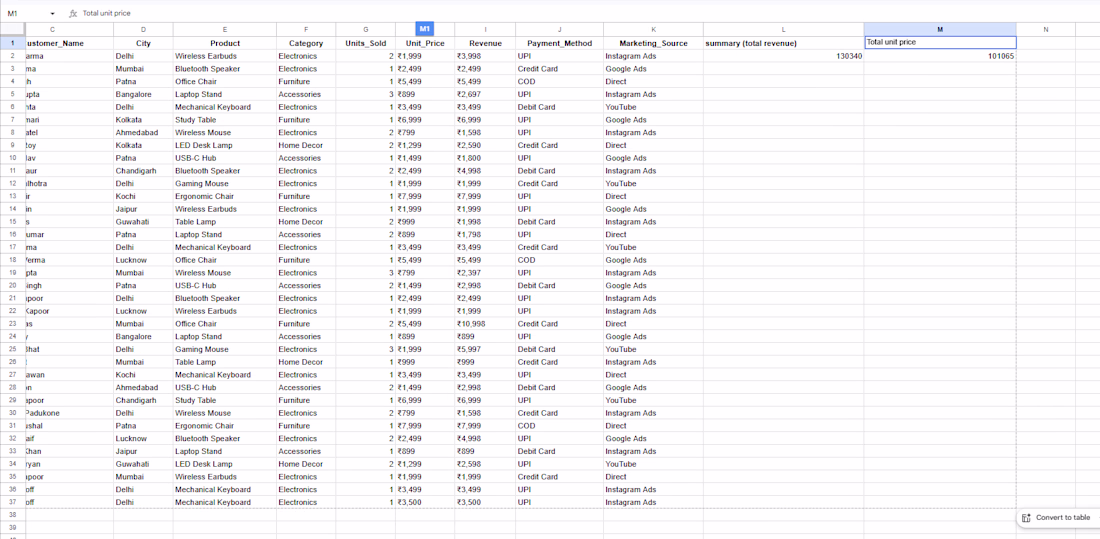
Task: Select row 2 header
Action: (12, 55)
